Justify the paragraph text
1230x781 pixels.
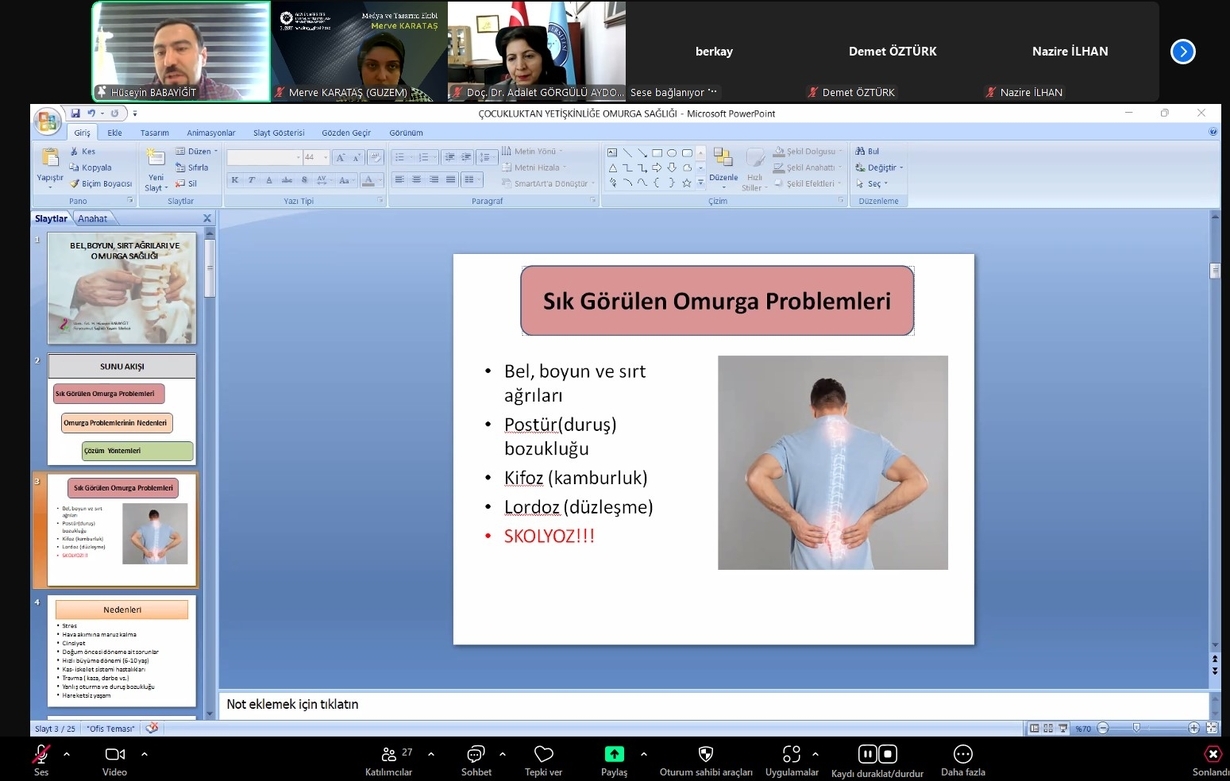pyautogui.click(x=450, y=180)
